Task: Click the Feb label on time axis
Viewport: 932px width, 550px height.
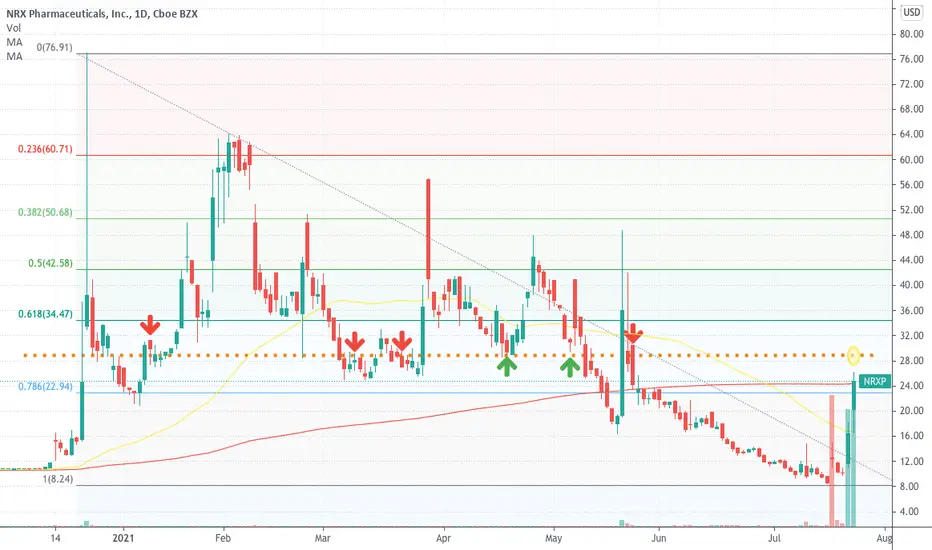Action: [223, 538]
